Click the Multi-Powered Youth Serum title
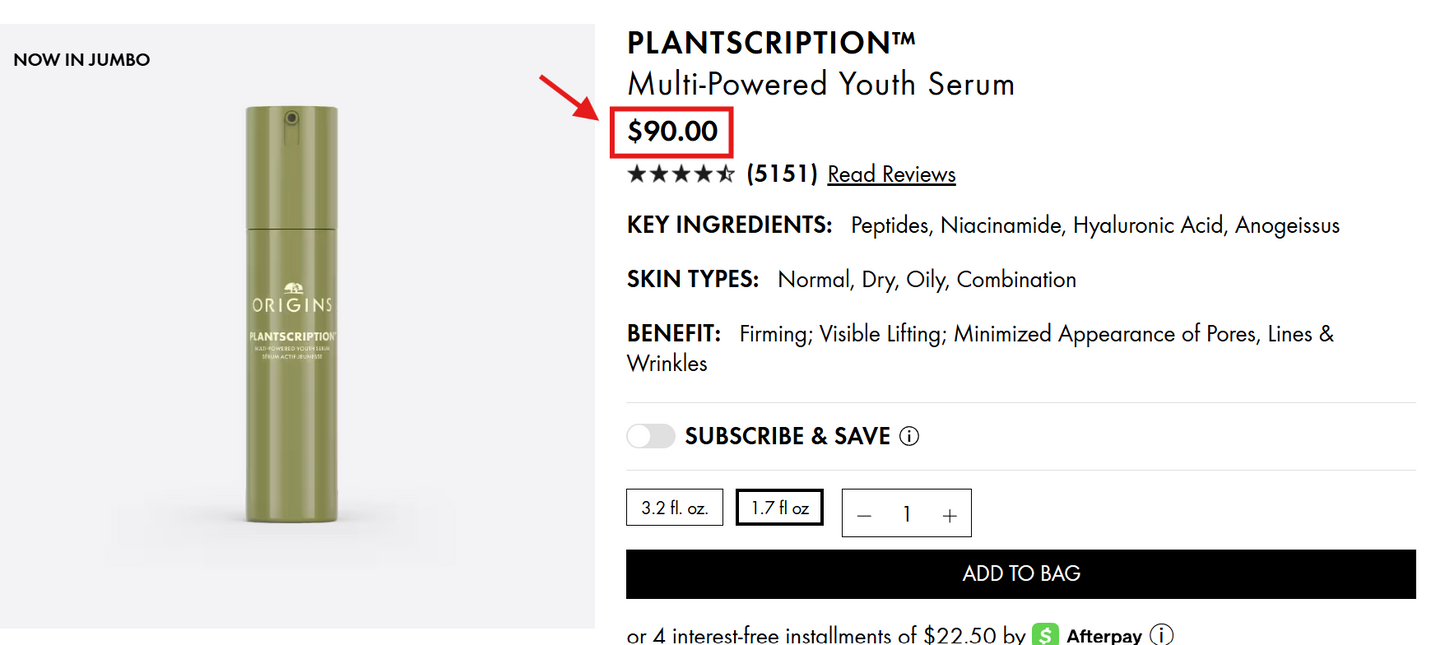The image size is (1445, 645). tap(820, 84)
